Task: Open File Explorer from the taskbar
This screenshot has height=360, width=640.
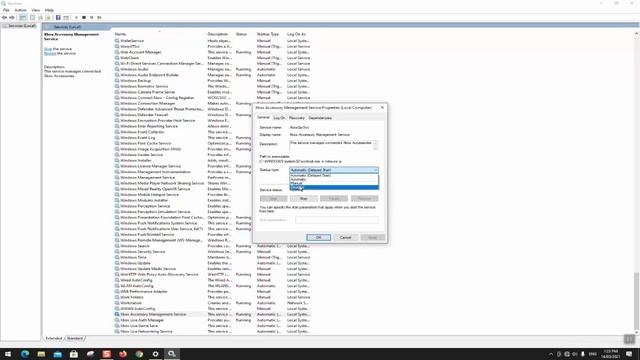Action: tap(41, 354)
